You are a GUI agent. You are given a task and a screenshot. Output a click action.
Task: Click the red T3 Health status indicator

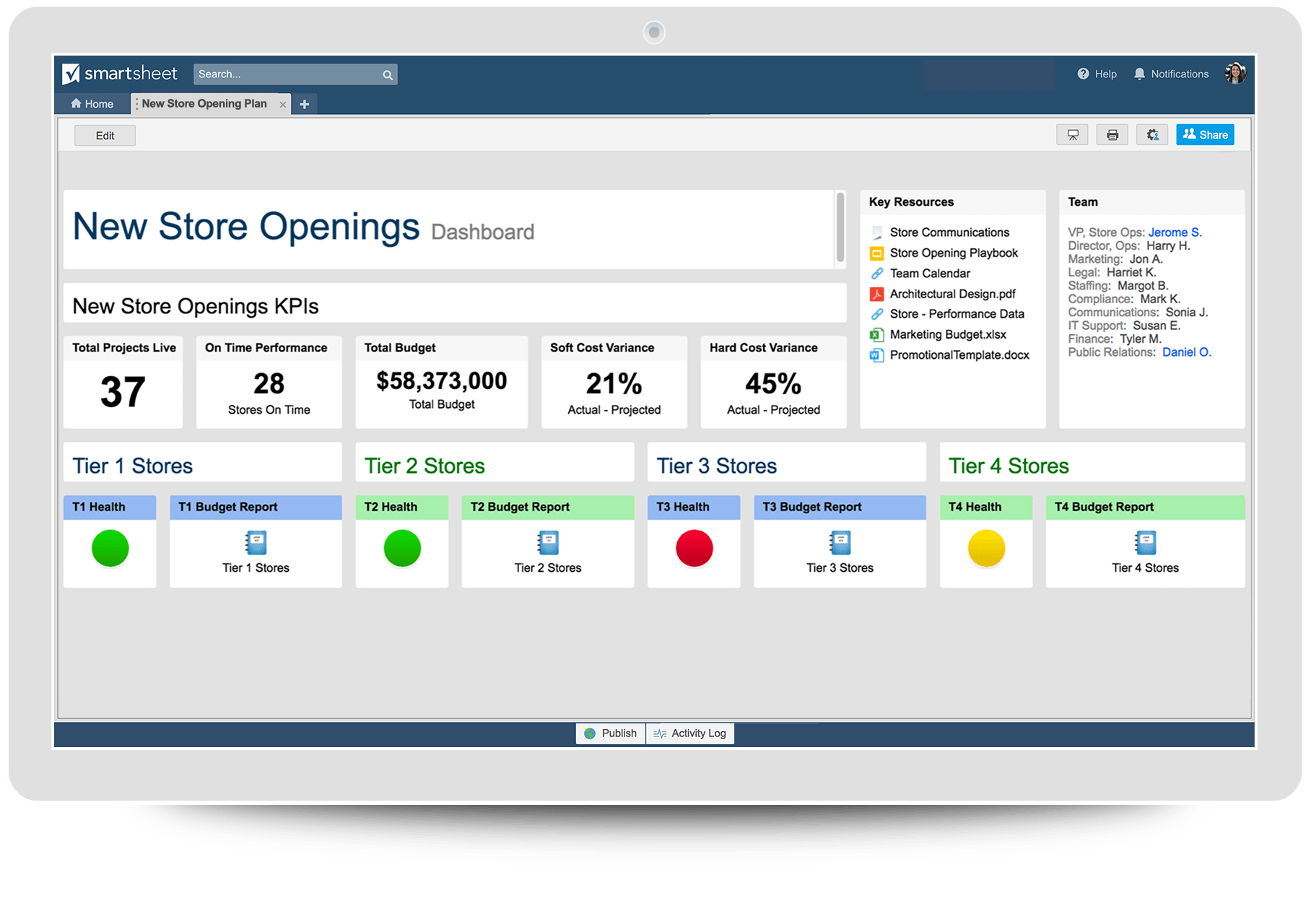point(693,549)
